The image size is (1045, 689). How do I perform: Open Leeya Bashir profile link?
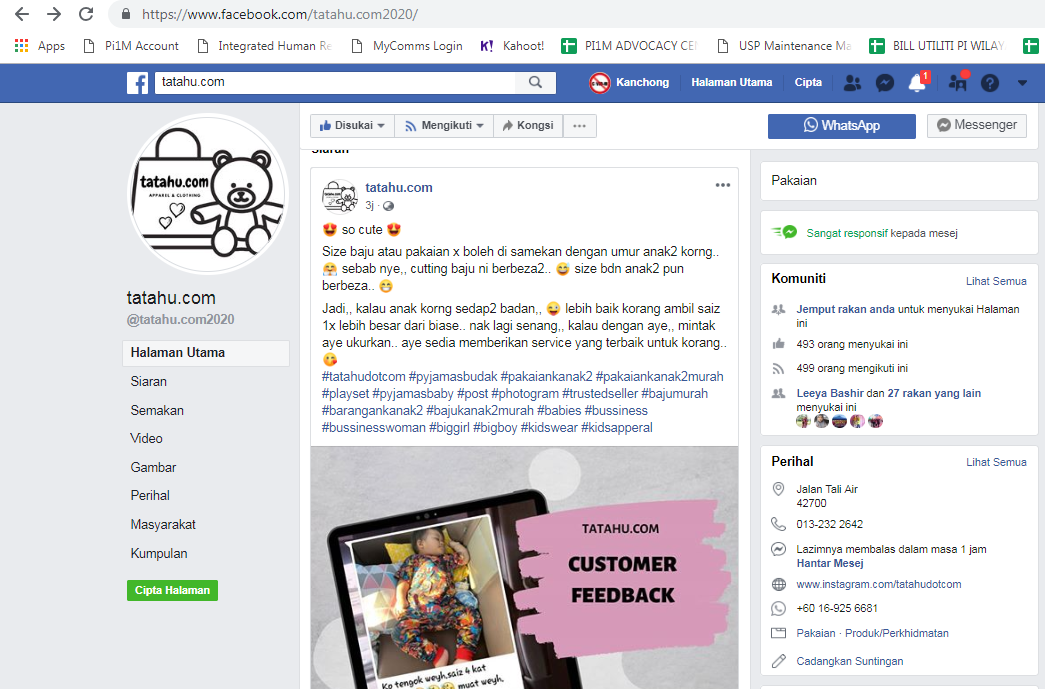click(x=830, y=393)
